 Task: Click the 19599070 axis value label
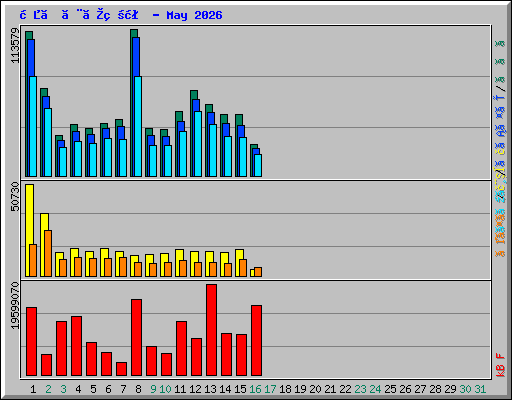click(15, 305)
